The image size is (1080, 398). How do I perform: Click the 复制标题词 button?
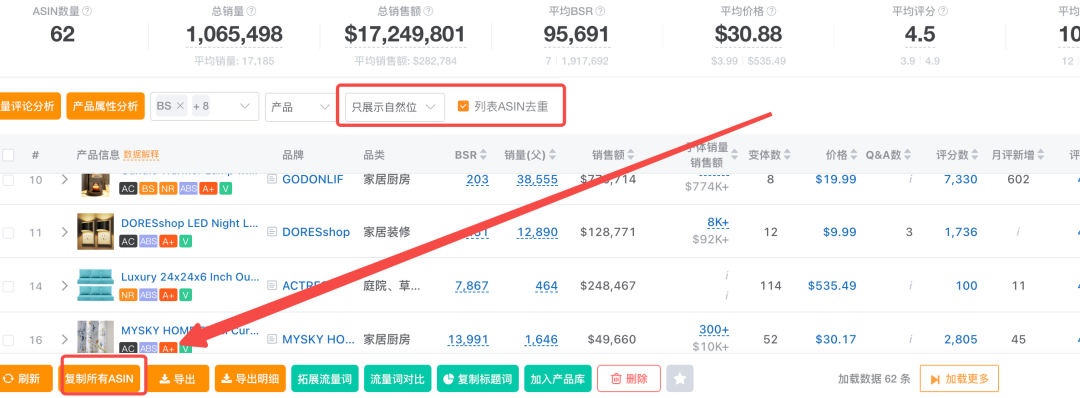click(477, 379)
